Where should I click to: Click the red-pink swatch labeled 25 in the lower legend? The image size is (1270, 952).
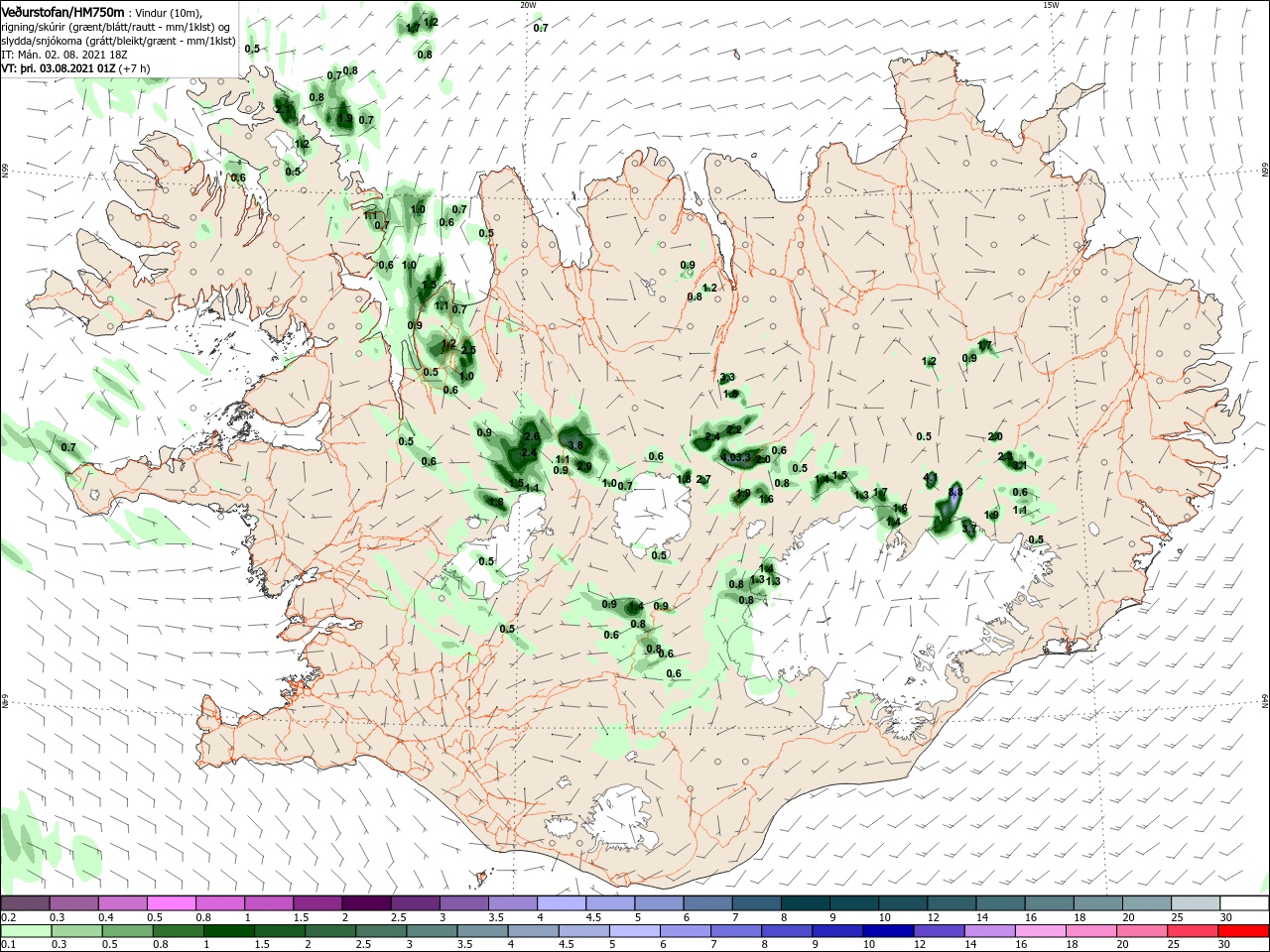click(1193, 931)
